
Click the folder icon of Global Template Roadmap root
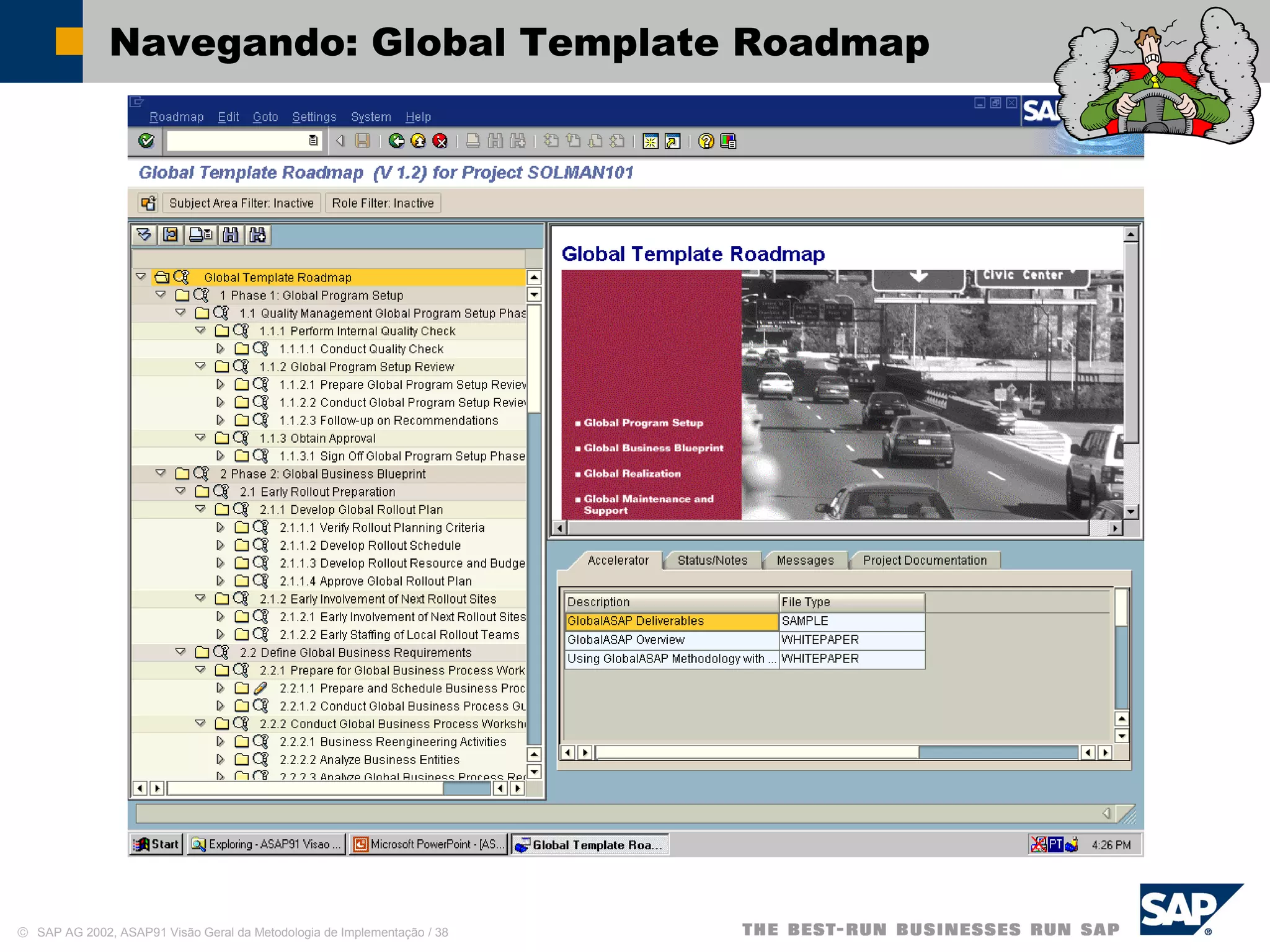(x=162, y=277)
